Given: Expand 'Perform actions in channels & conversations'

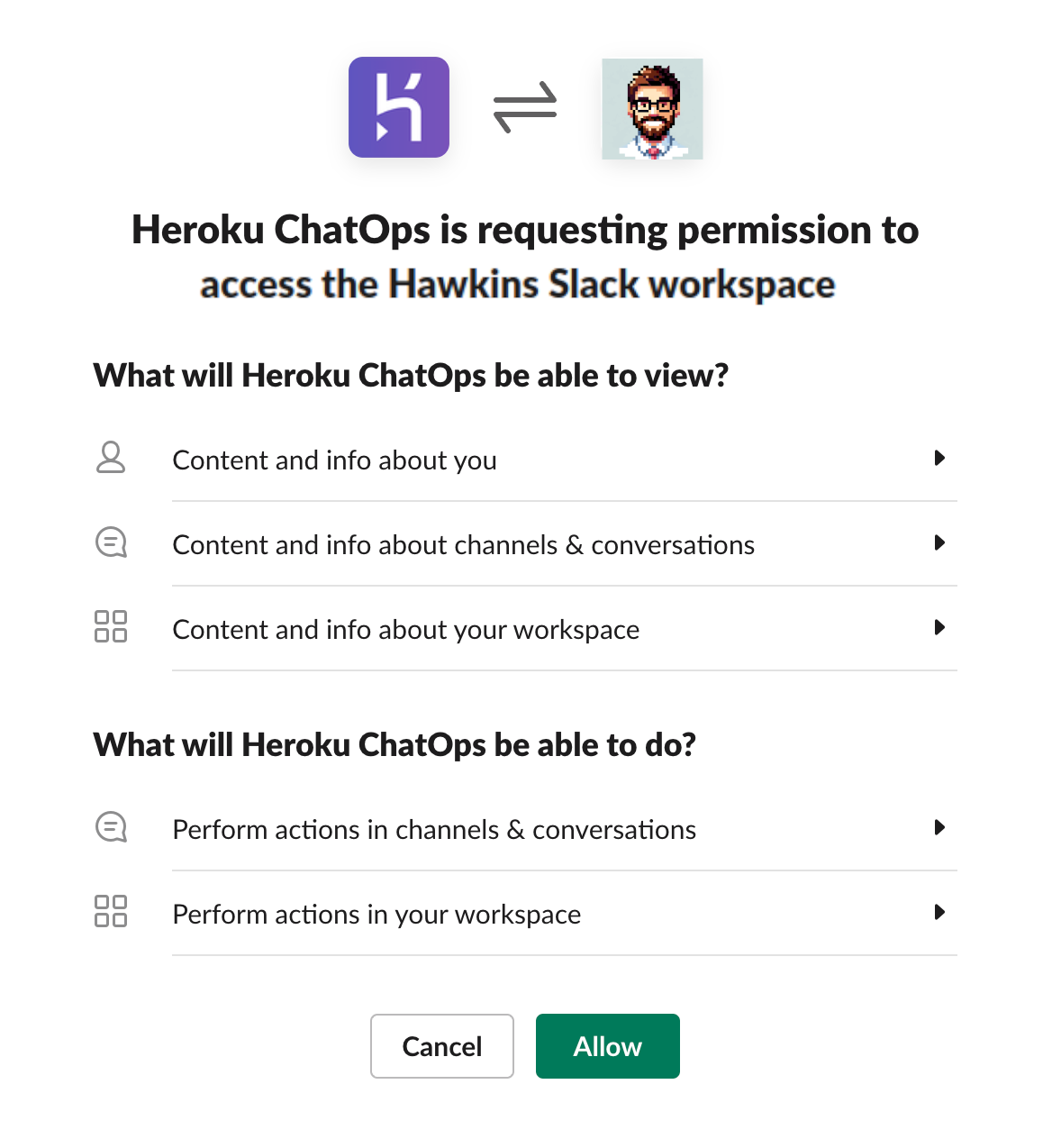Looking at the screenshot, I should pos(940,827).
